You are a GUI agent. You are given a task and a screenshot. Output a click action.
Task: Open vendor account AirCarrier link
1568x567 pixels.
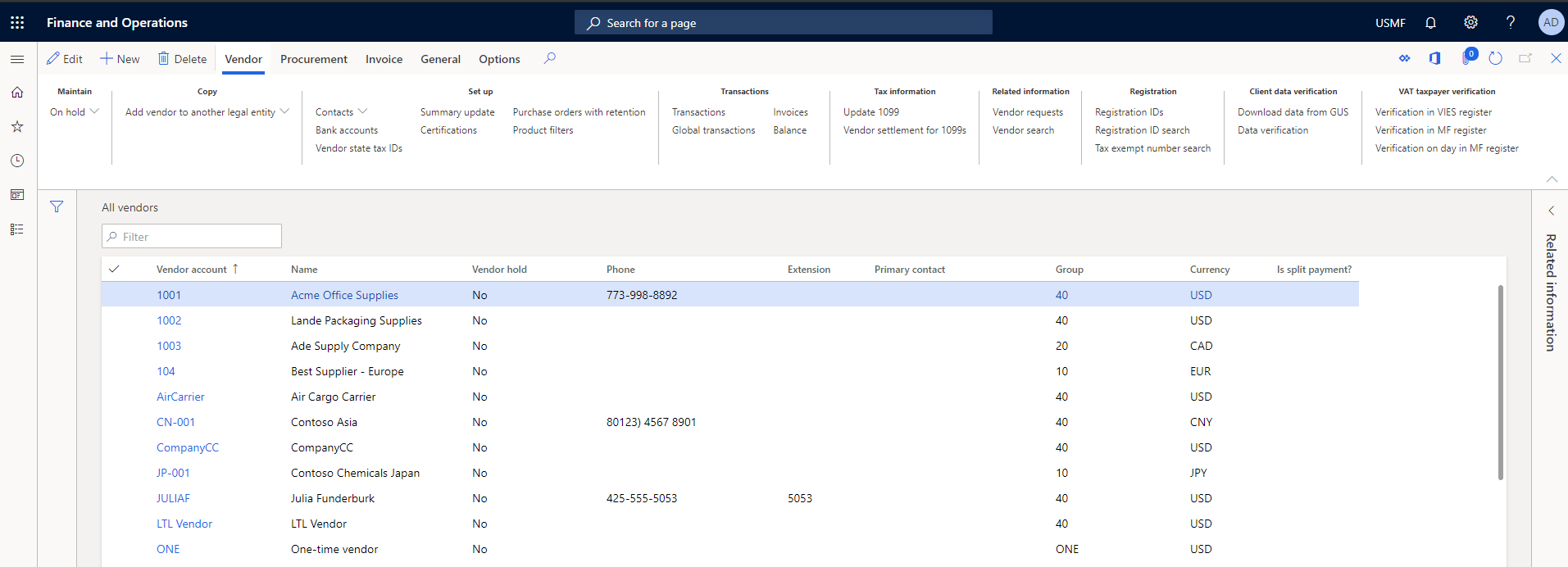(181, 397)
